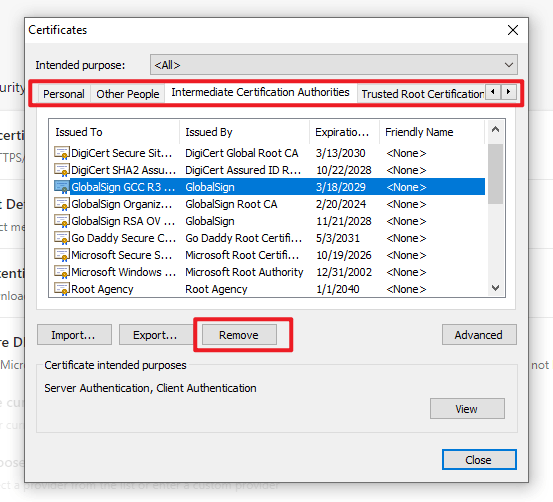
Task: Select the GlobalSign Organization certificate icon
Action: point(62,204)
